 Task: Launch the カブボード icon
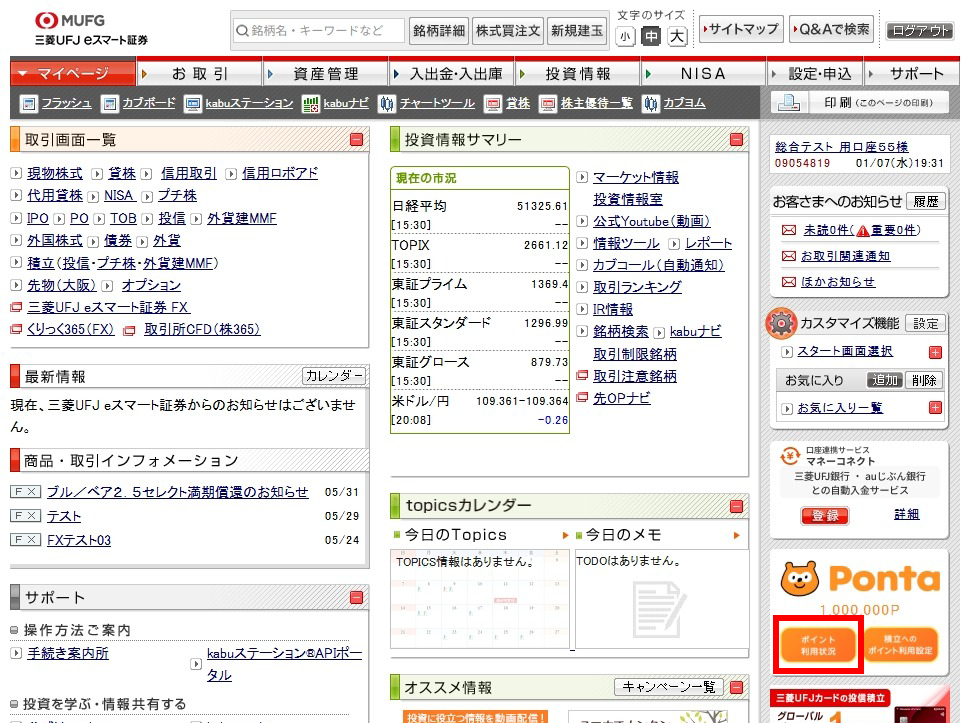(x=108, y=103)
